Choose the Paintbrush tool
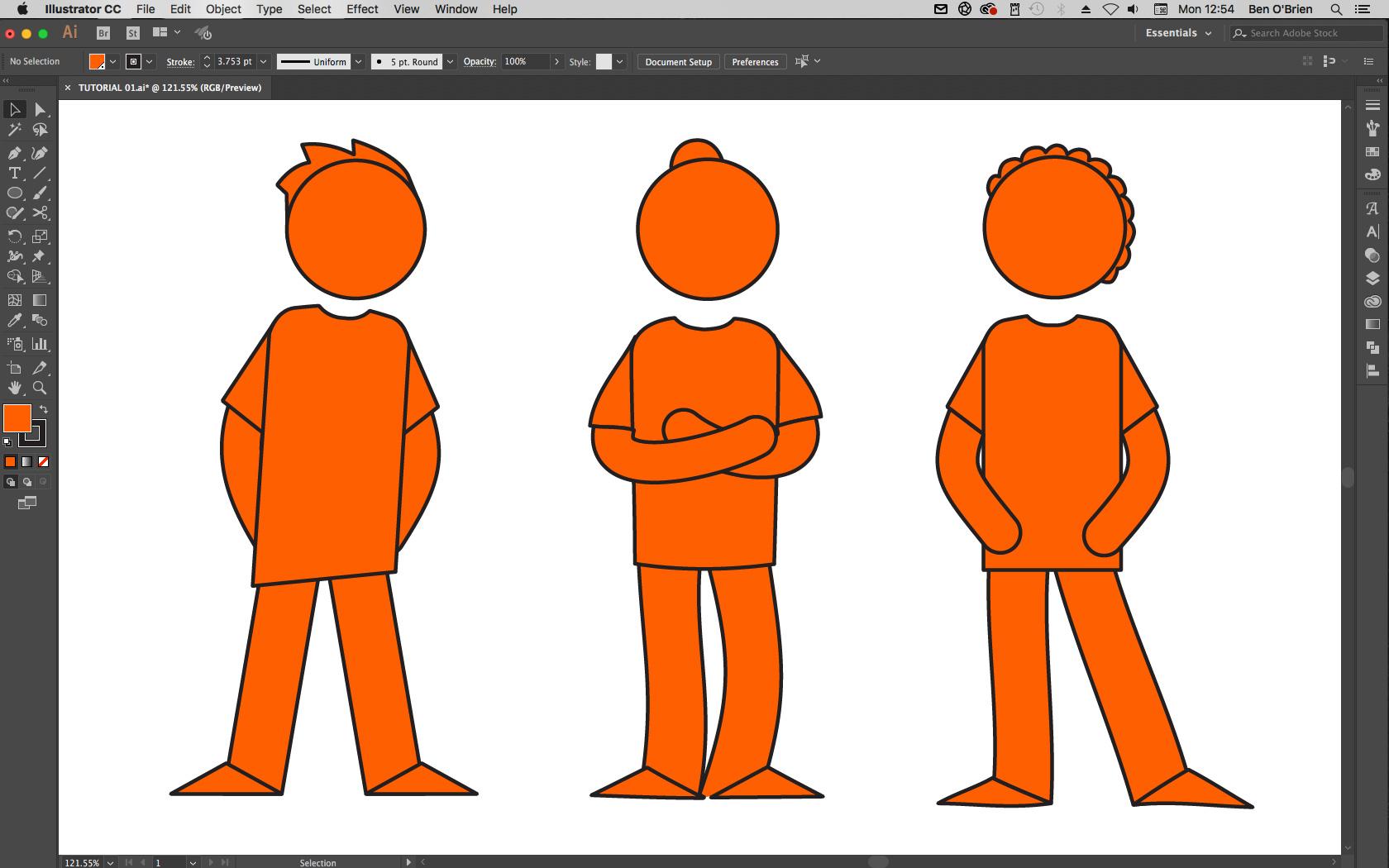This screenshot has height=868, width=1389. [x=40, y=193]
